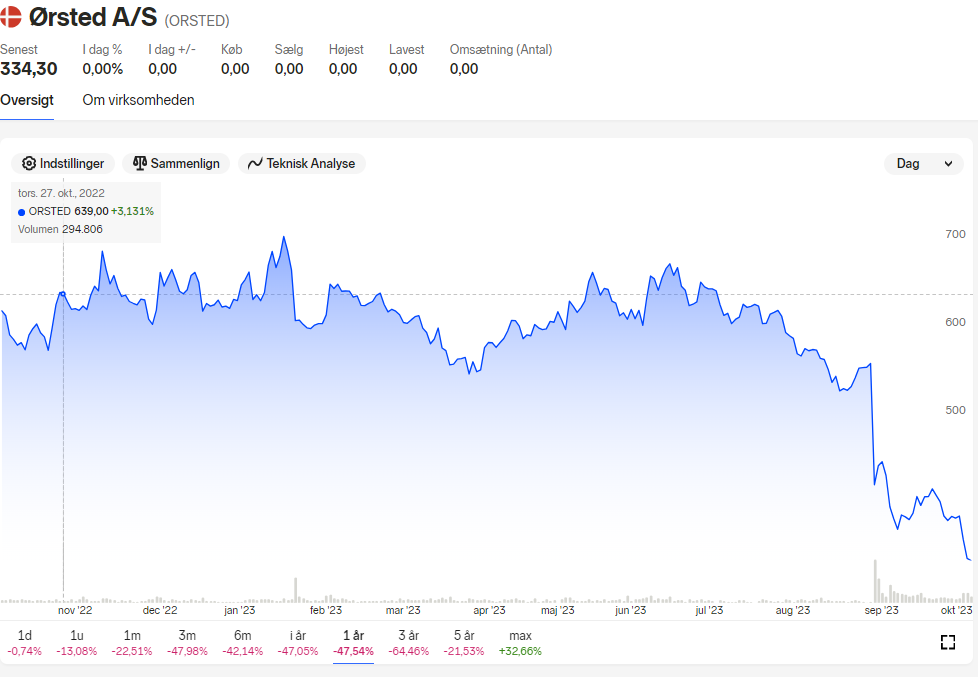Select the Oversigt tab
978x677 pixels.
tap(27, 100)
